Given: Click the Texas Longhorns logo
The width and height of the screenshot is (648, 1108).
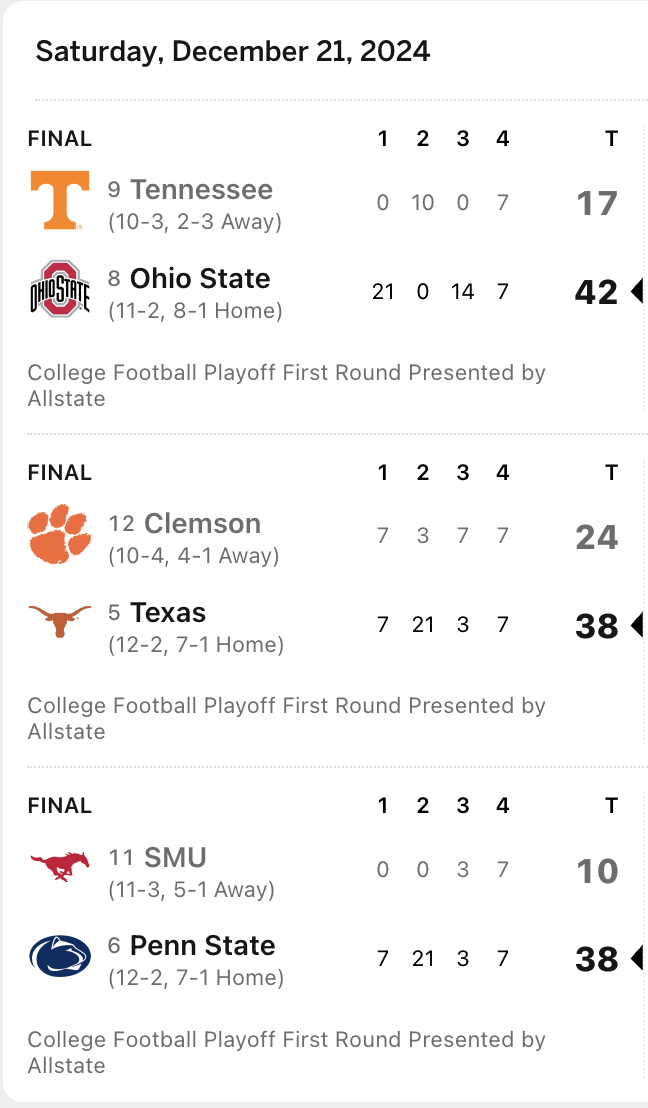Looking at the screenshot, I should (x=59, y=622).
